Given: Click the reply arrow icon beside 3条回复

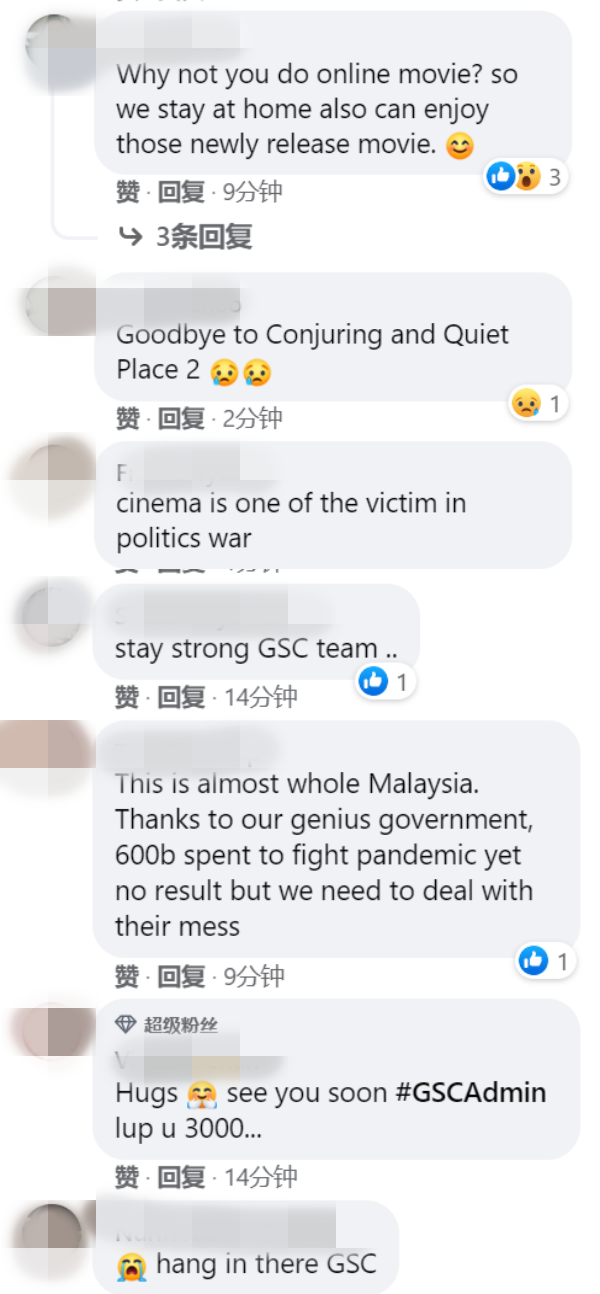Looking at the screenshot, I should (x=130, y=237).
